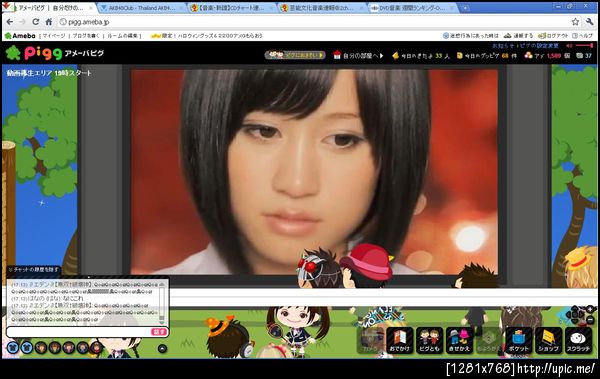Open the きせかえ dress-up icon

pyautogui.click(x=459, y=340)
